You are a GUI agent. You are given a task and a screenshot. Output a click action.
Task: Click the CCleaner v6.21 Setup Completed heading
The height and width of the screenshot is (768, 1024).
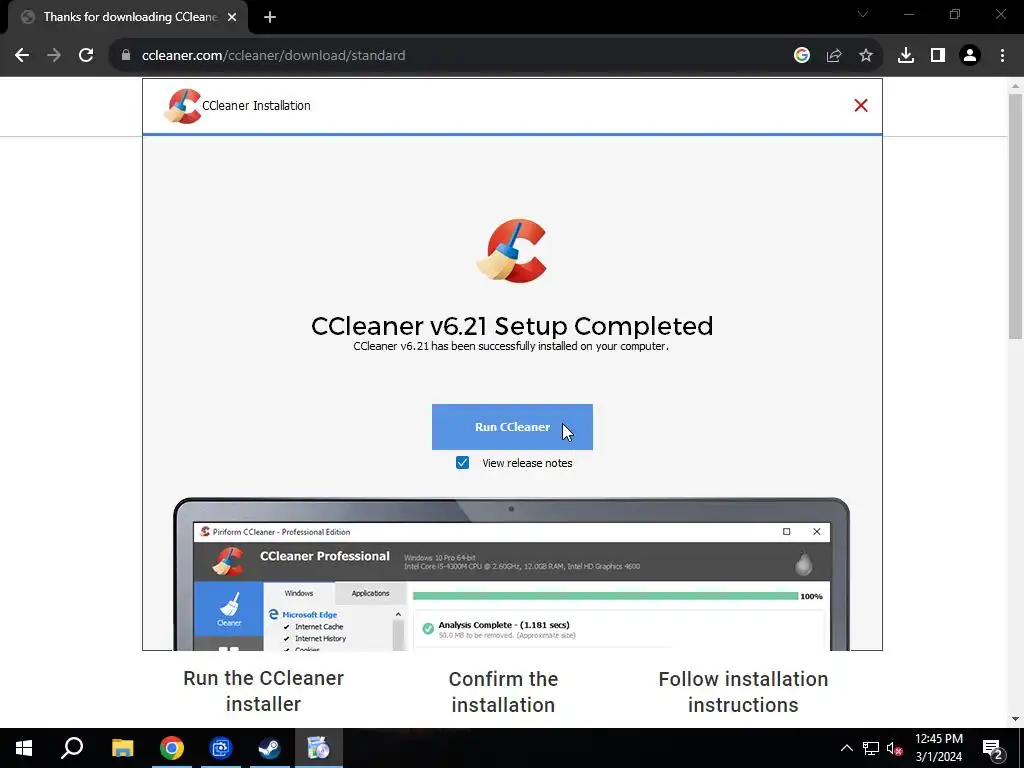pyautogui.click(x=512, y=325)
